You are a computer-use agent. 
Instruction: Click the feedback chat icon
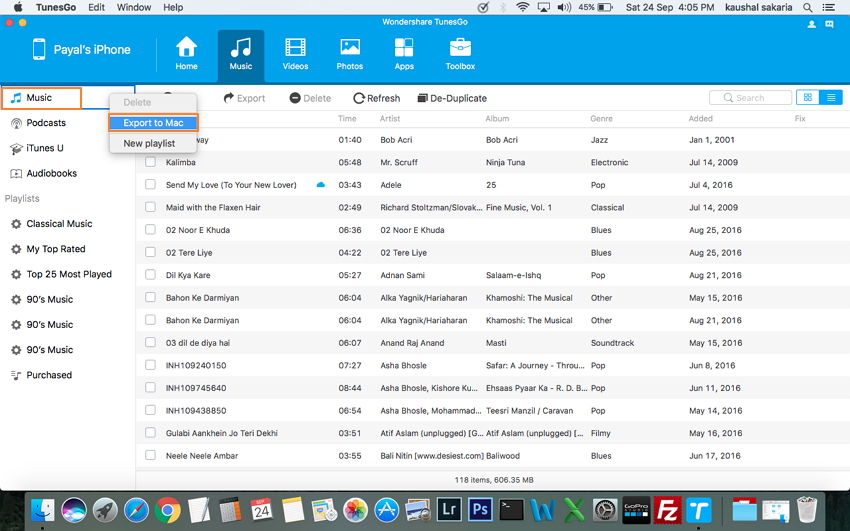click(x=829, y=24)
